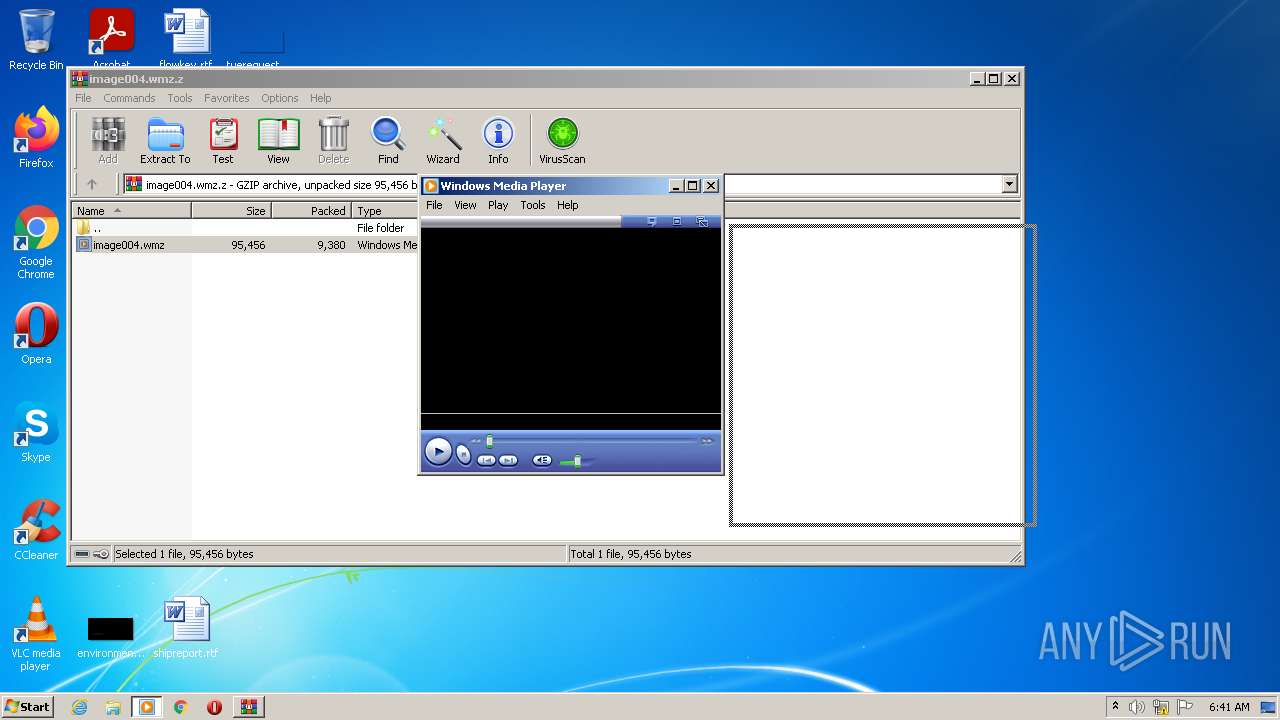Open WinRAR Options menu

click(280, 98)
